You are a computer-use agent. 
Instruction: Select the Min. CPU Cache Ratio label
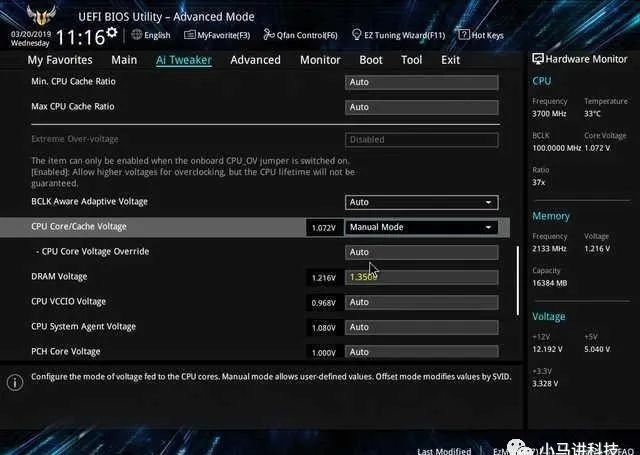73,81
